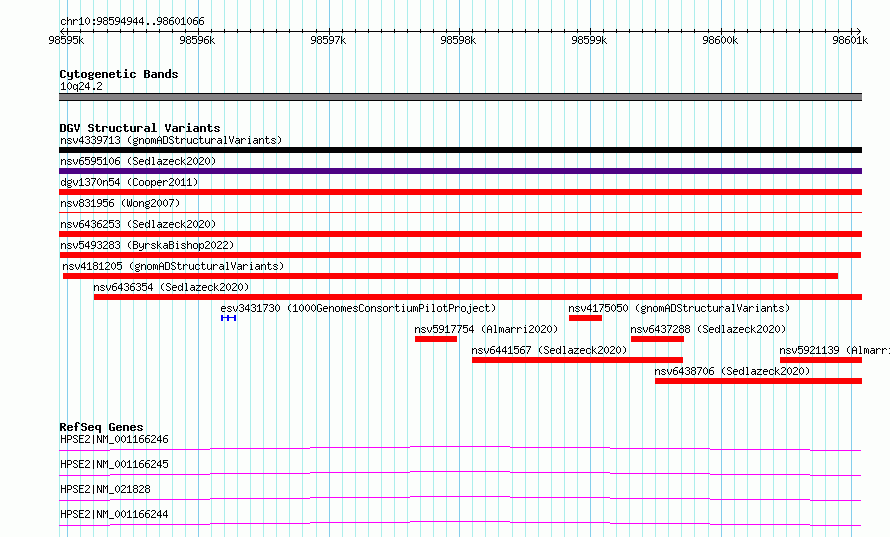Open the HPSE2|NM_021828 transcript label
890x537 pixels.
(x=105, y=489)
